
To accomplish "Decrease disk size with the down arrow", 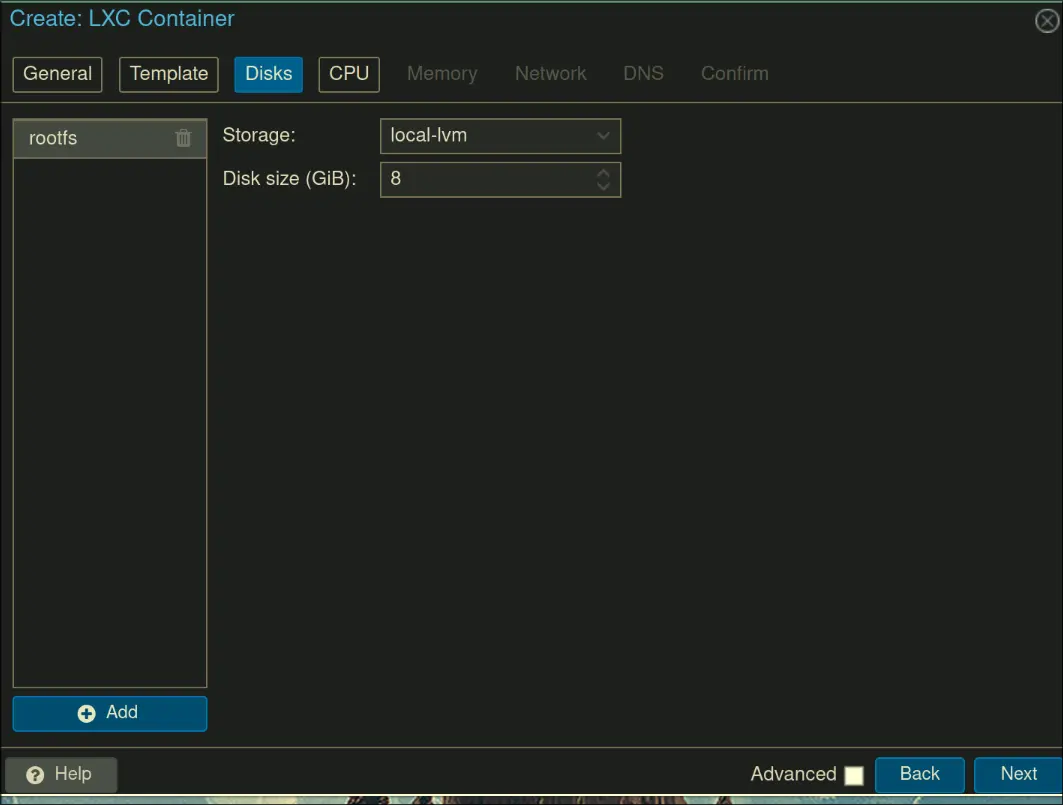I will [603, 186].
